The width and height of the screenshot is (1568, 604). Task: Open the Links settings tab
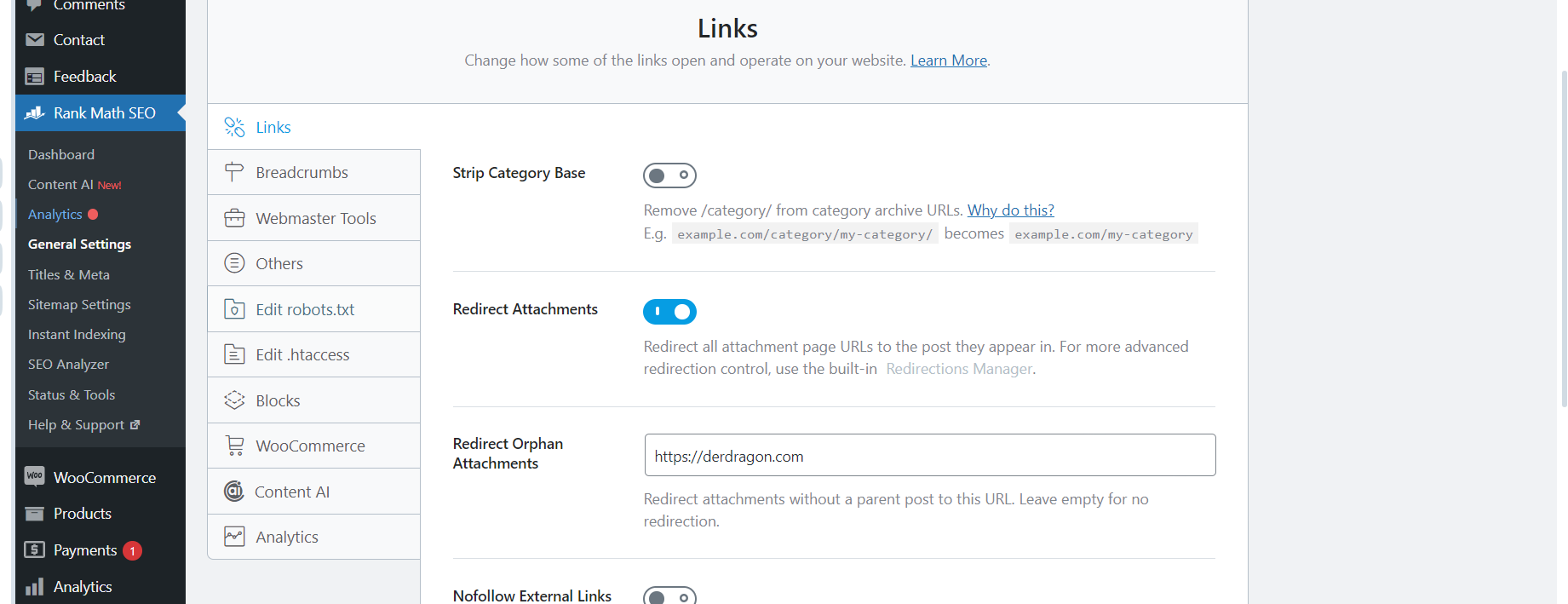click(x=273, y=127)
